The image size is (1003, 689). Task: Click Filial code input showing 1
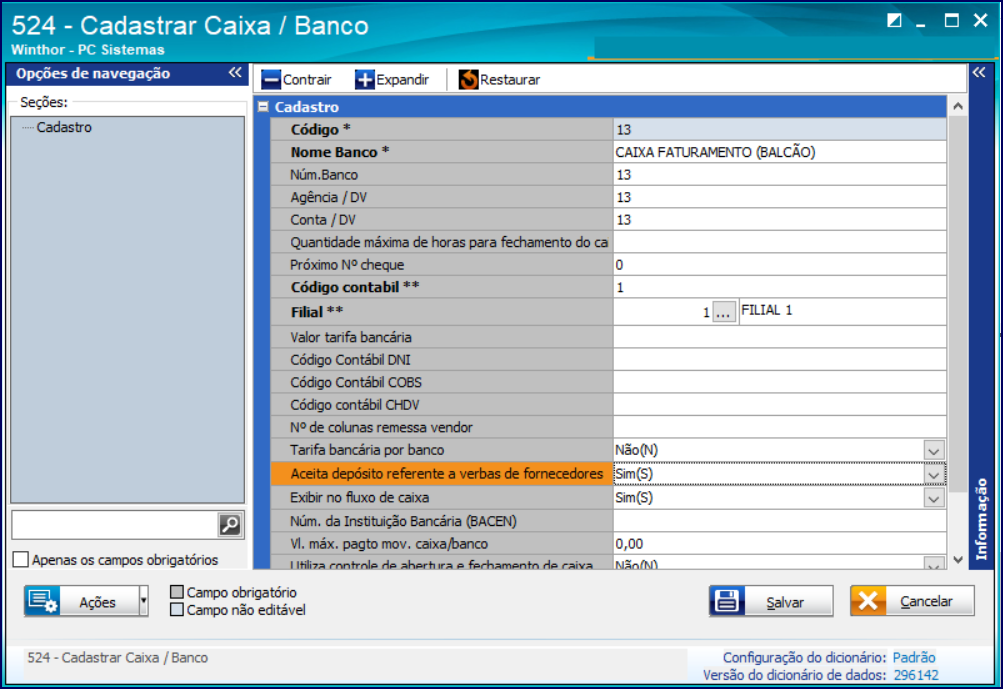click(663, 312)
